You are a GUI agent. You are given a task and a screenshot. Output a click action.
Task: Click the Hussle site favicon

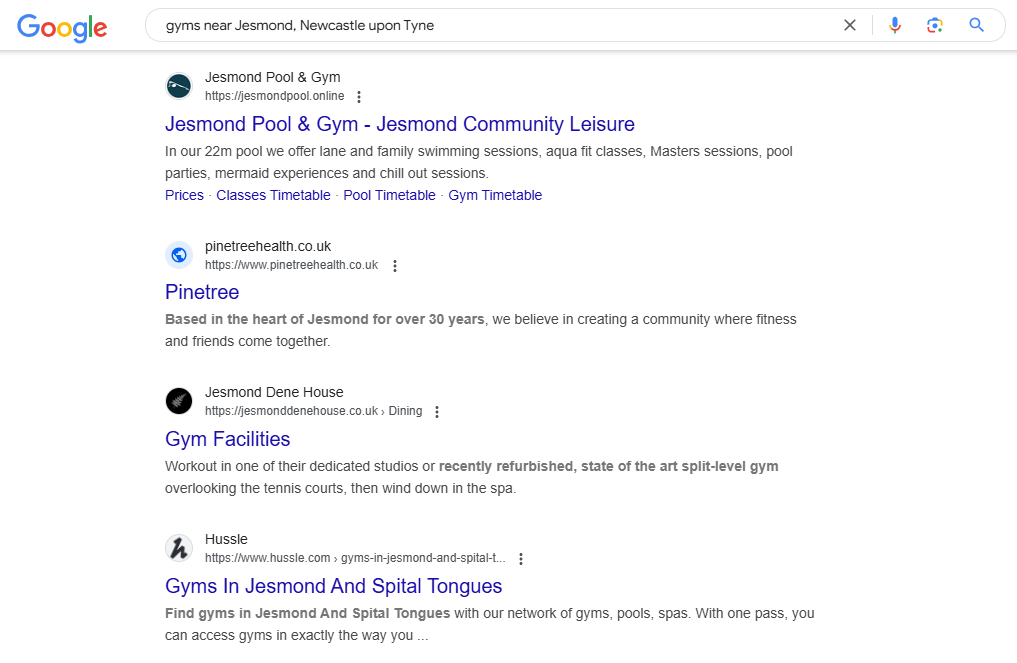coord(179,548)
